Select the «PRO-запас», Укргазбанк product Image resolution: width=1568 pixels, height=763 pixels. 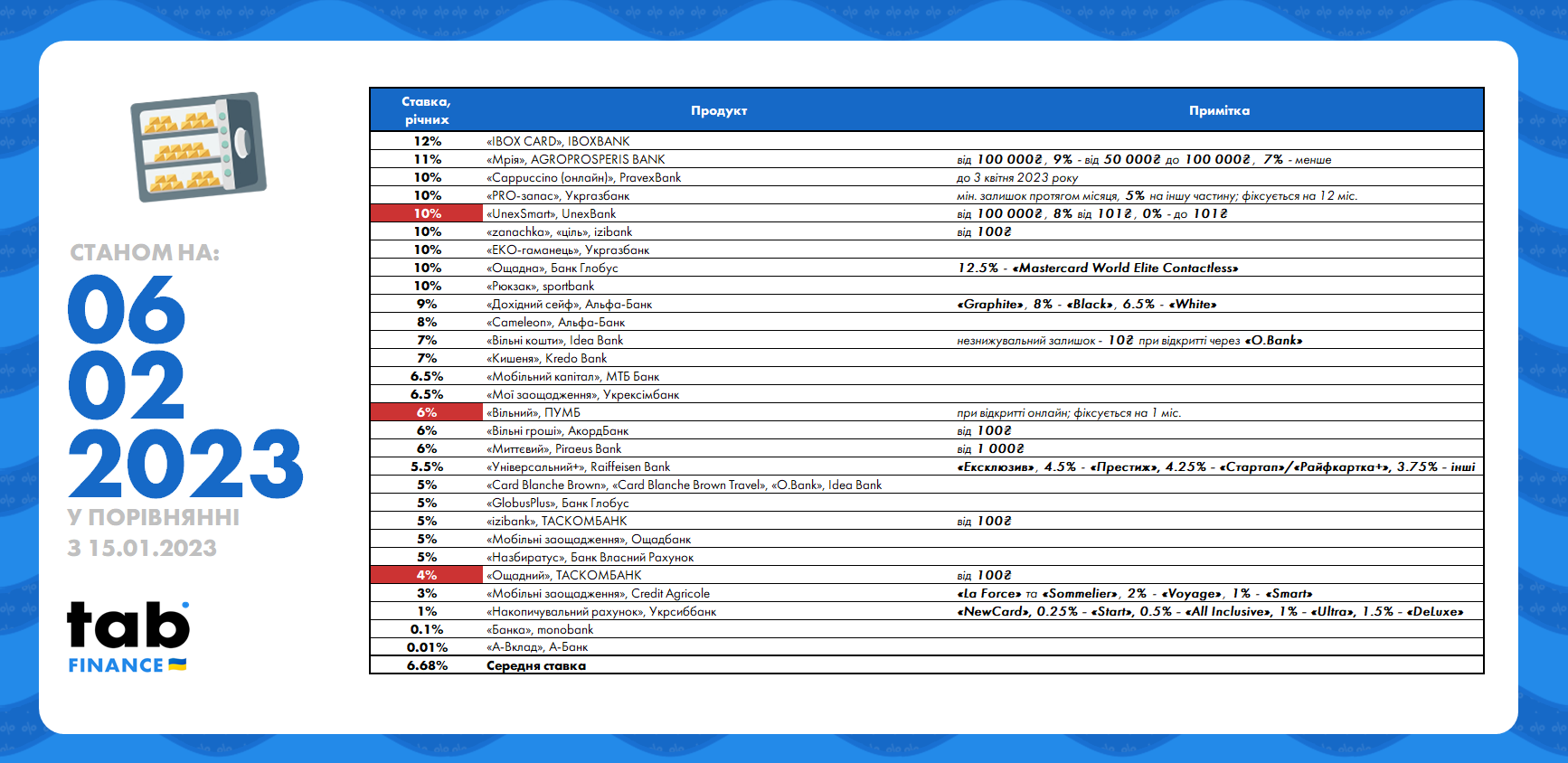(558, 195)
